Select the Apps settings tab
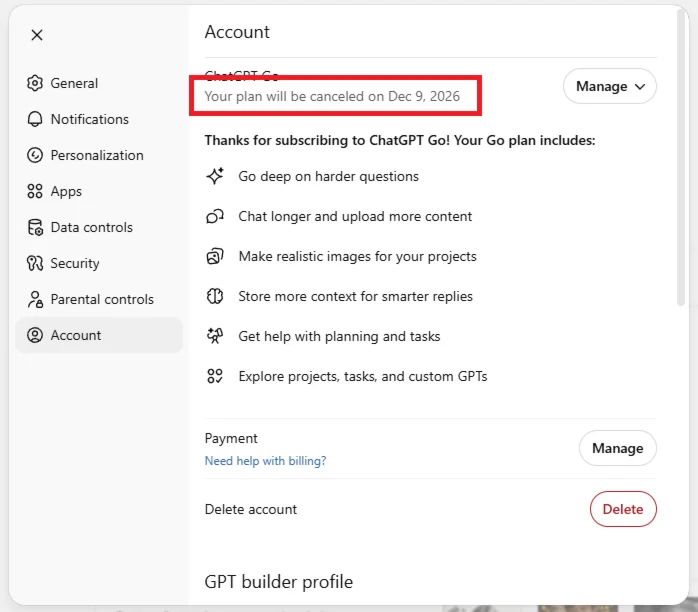The width and height of the screenshot is (698, 612). point(66,191)
